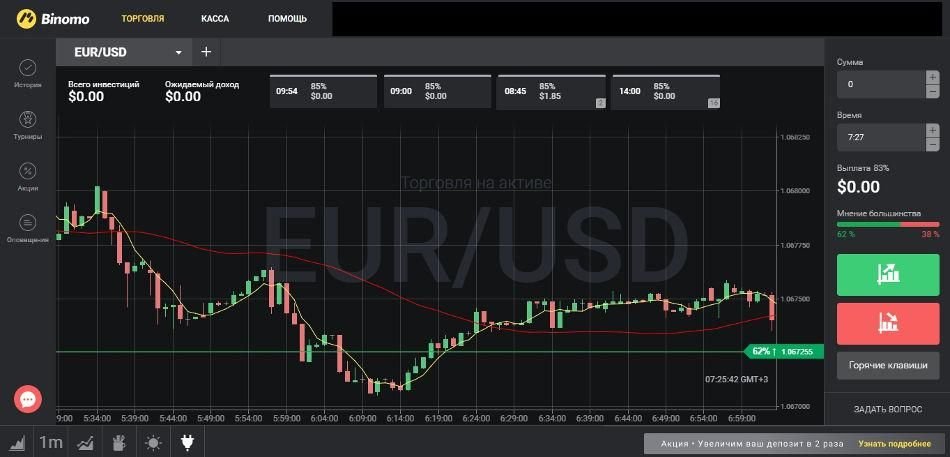Place an up trade with green button
The width and height of the screenshot is (950, 457).
888,275
